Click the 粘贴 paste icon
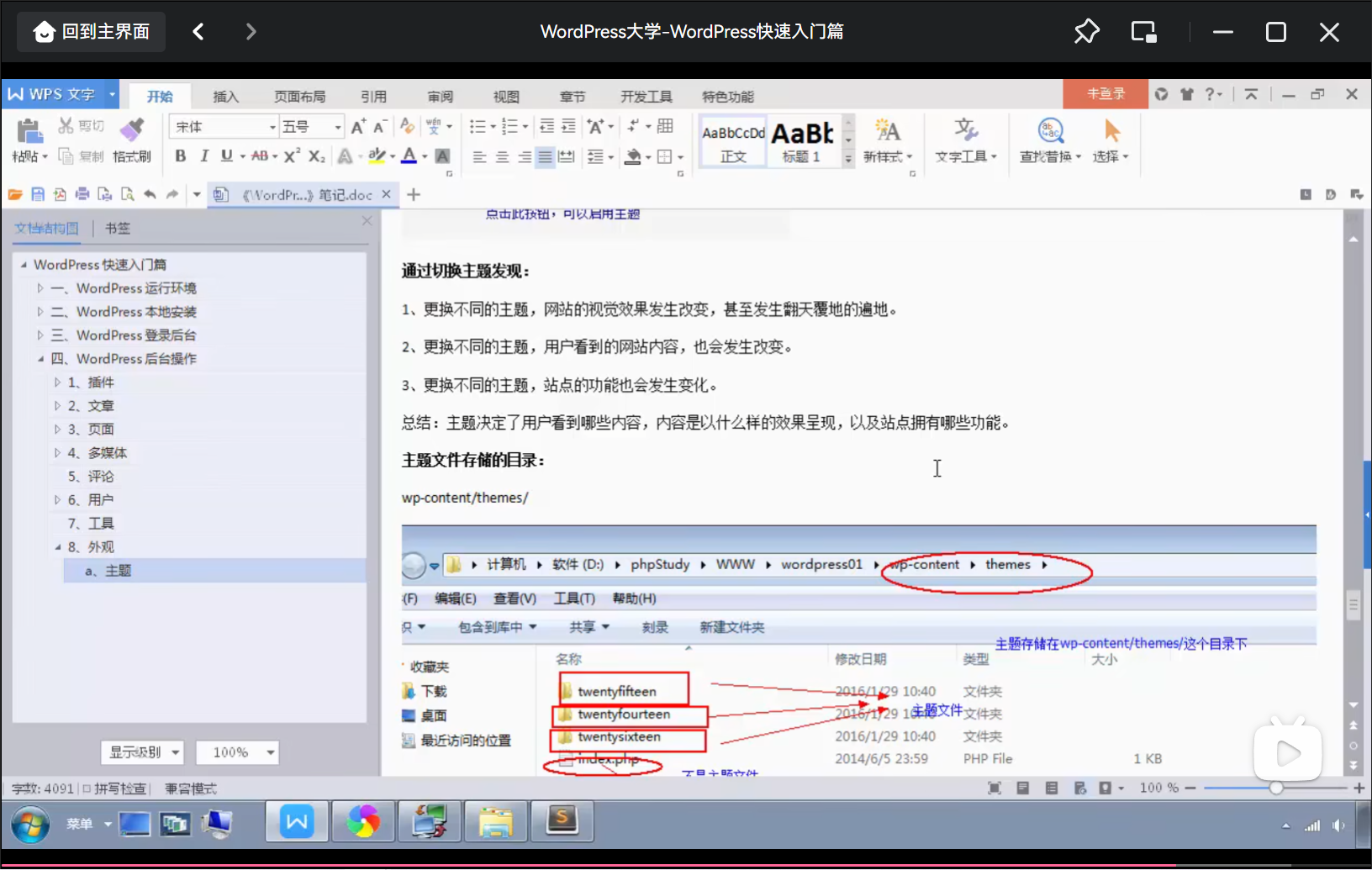 (29, 131)
